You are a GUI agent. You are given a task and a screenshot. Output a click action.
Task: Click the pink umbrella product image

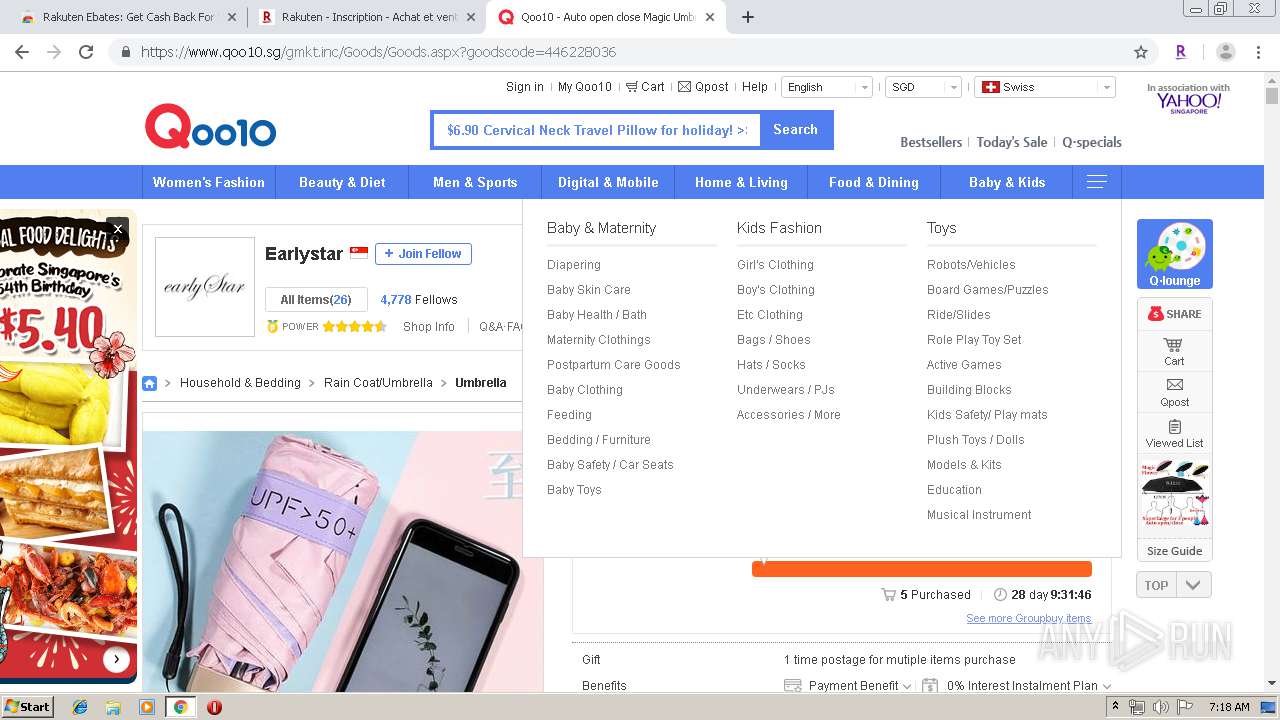point(342,560)
